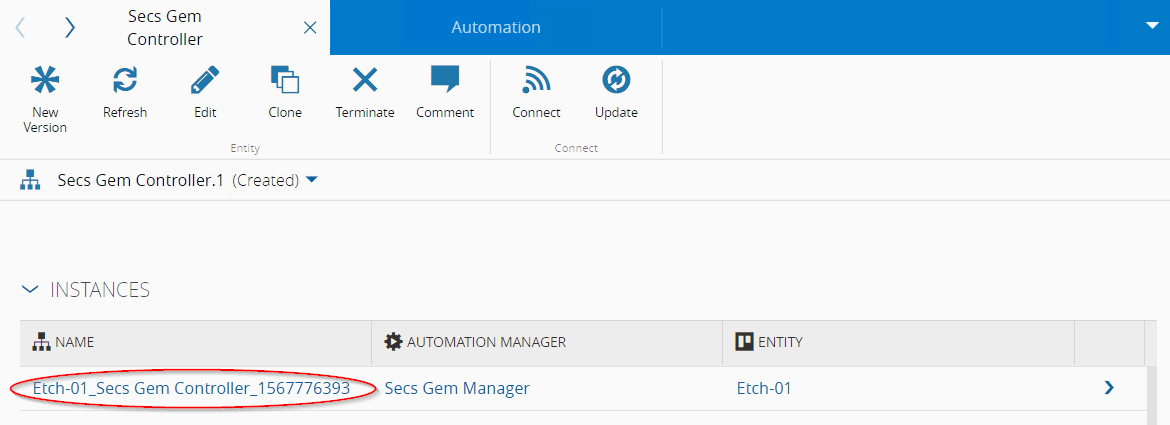Click the New Version asterisk icon
The width and height of the screenshot is (1170, 425).
pyautogui.click(x=45, y=82)
